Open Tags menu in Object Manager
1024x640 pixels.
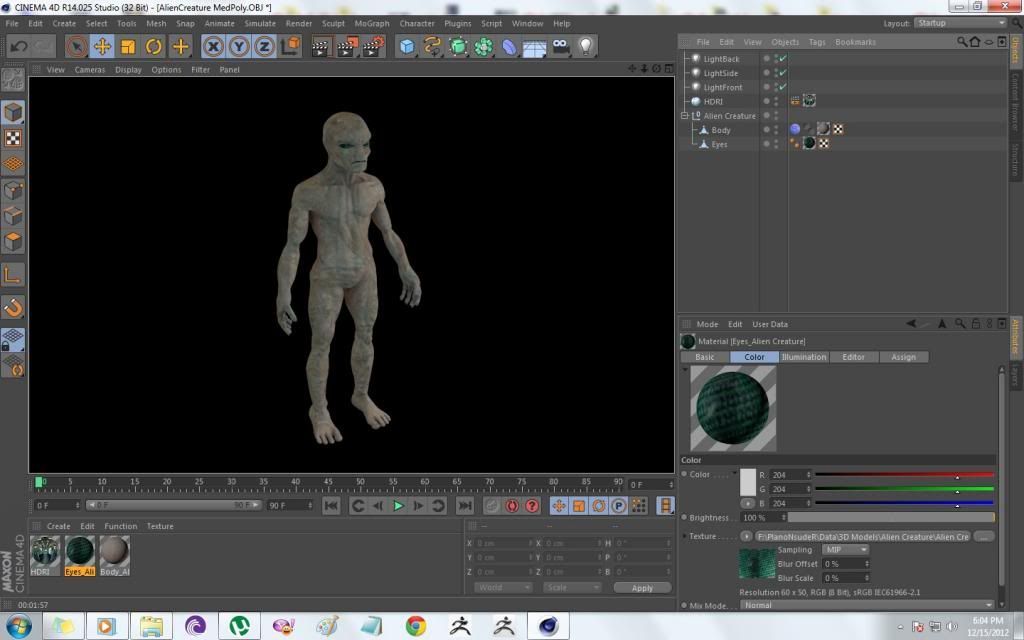point(817,42)
